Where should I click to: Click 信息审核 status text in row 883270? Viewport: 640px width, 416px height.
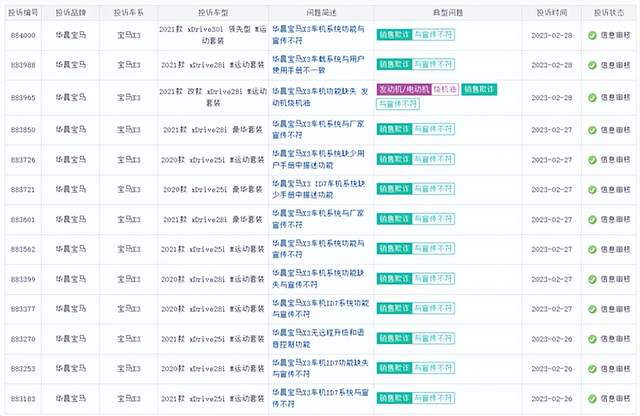612,339
